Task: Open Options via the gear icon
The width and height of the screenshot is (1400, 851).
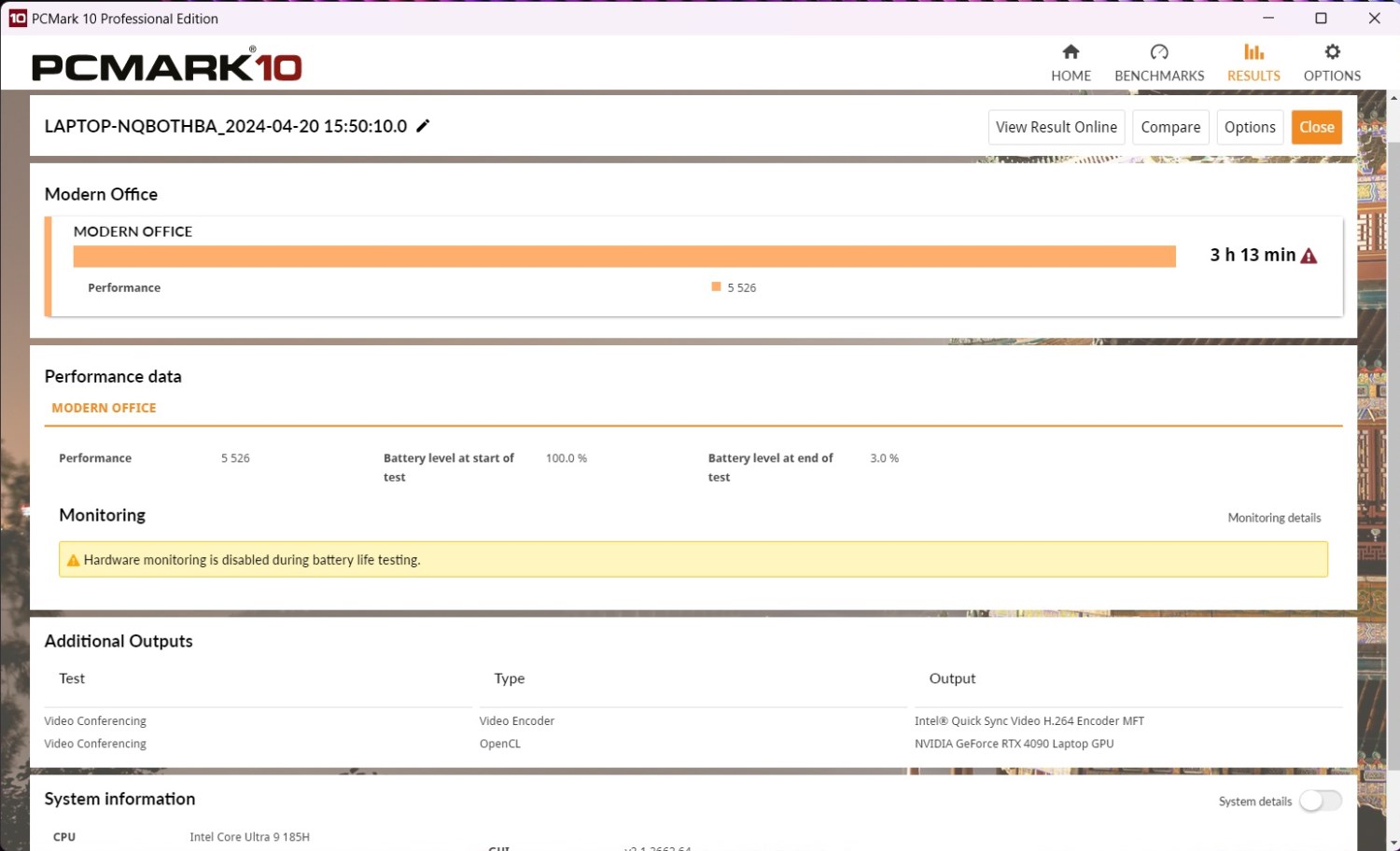Action: tap(1332, 52)
